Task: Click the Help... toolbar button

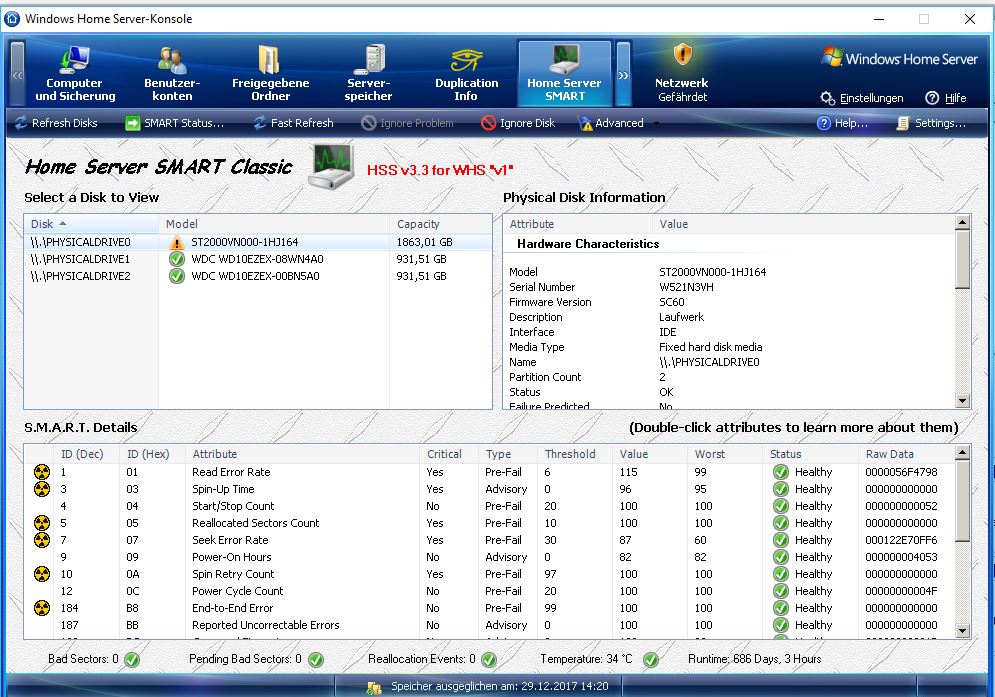Action: tap(842, 123)
